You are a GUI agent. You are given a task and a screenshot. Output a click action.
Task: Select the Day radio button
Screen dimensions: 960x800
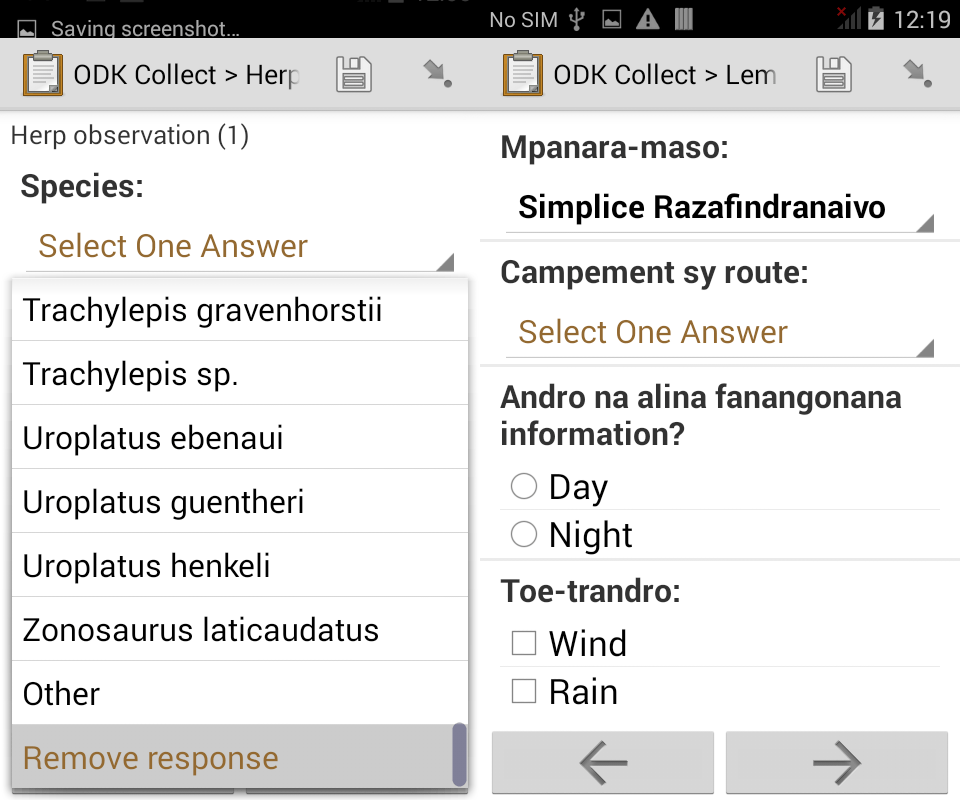tap(524, 486)
